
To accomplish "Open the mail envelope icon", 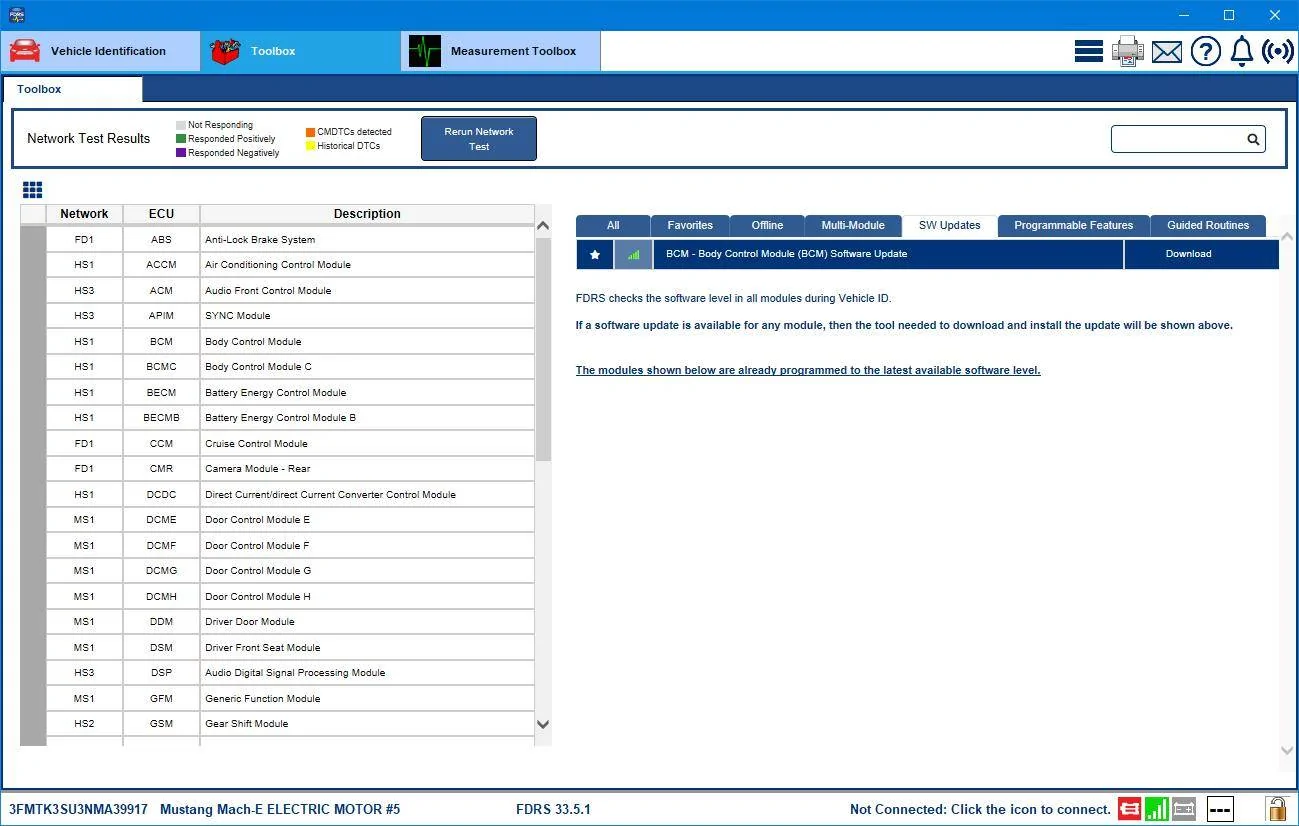I will 1167,52.
